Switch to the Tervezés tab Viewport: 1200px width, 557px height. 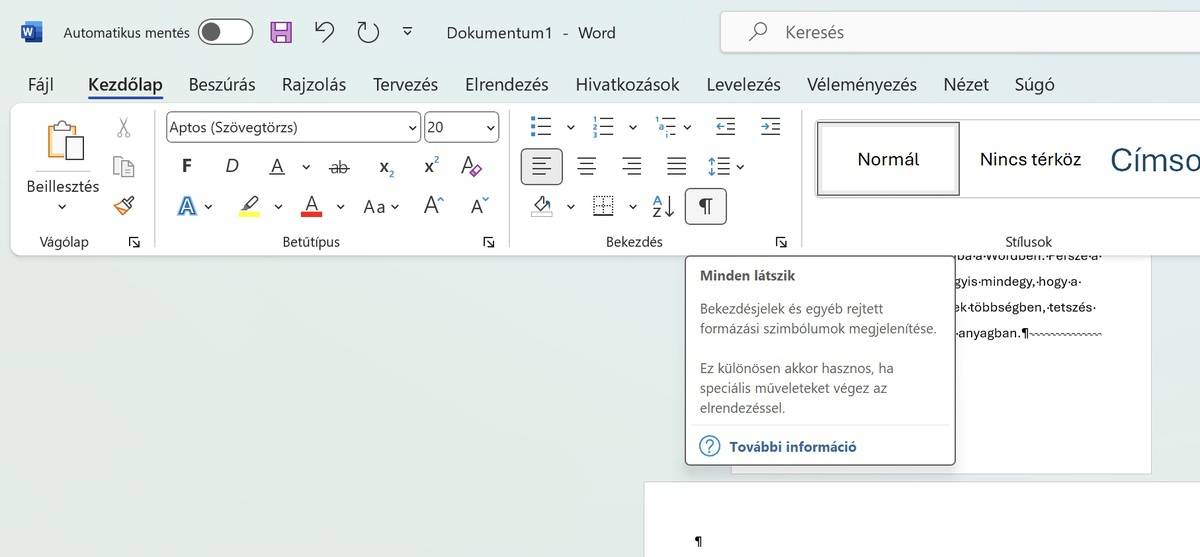pyautogui.click(x=406, y=85)
